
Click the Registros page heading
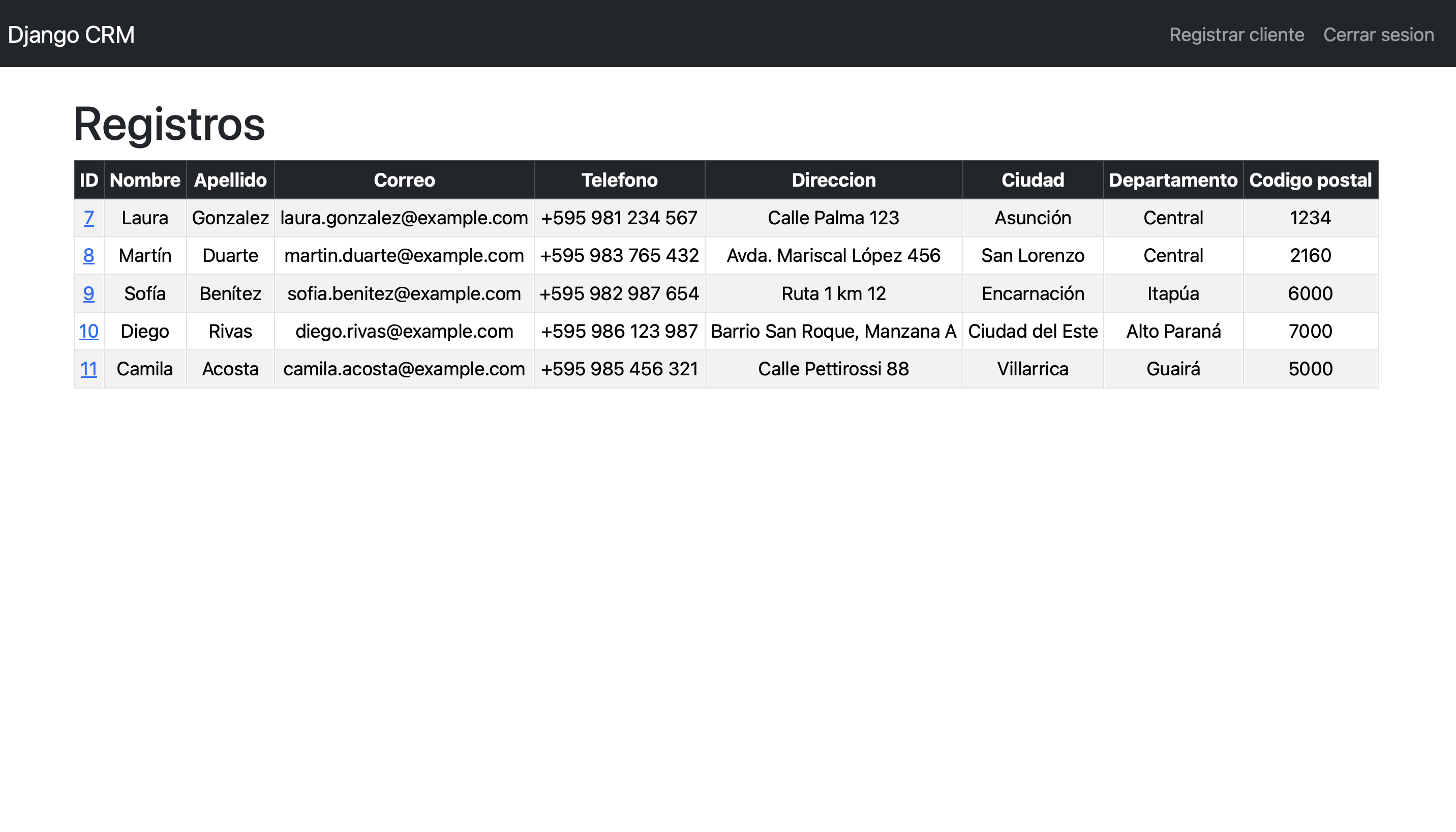tap(169, 124)
